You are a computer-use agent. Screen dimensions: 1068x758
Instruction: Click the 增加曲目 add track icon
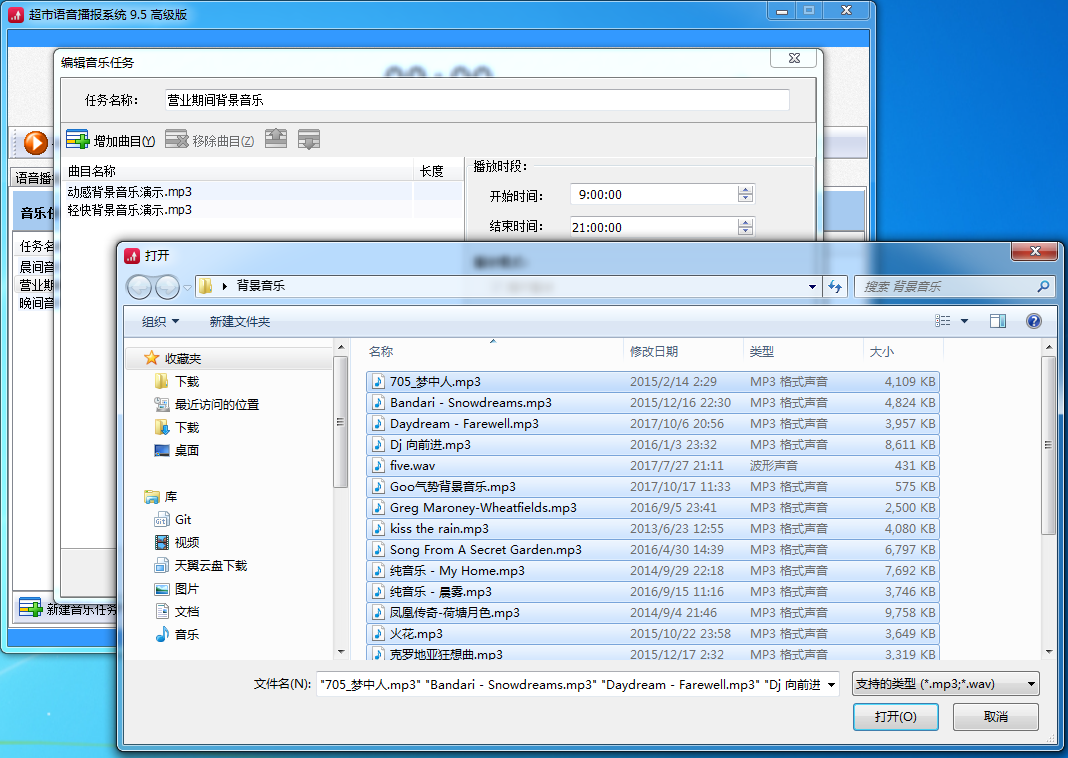click(78, 140)
